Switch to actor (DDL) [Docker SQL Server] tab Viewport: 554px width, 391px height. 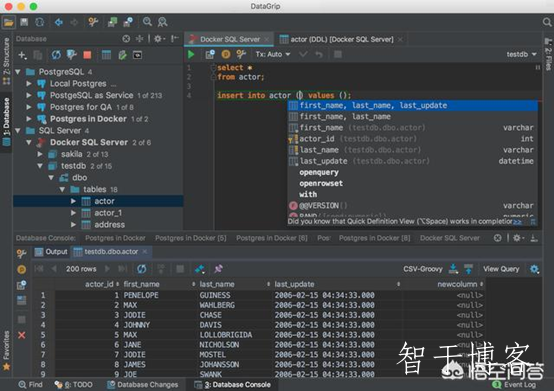coord(341,39)
